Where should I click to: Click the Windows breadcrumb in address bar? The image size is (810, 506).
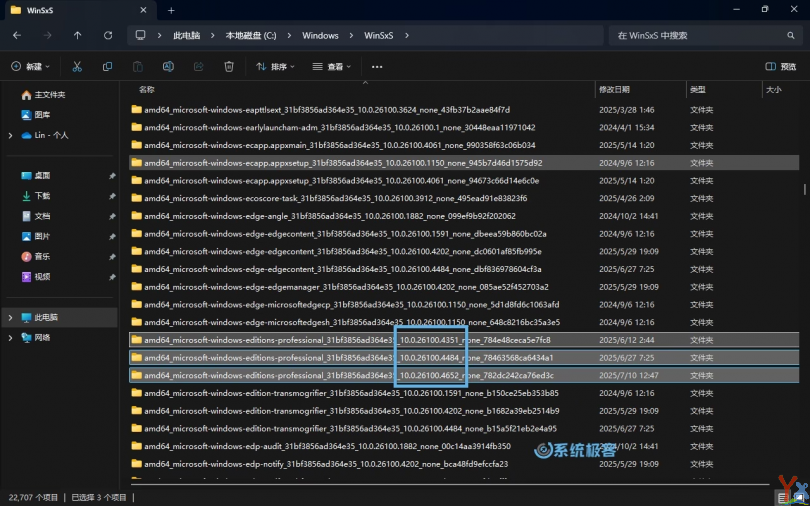321,35
